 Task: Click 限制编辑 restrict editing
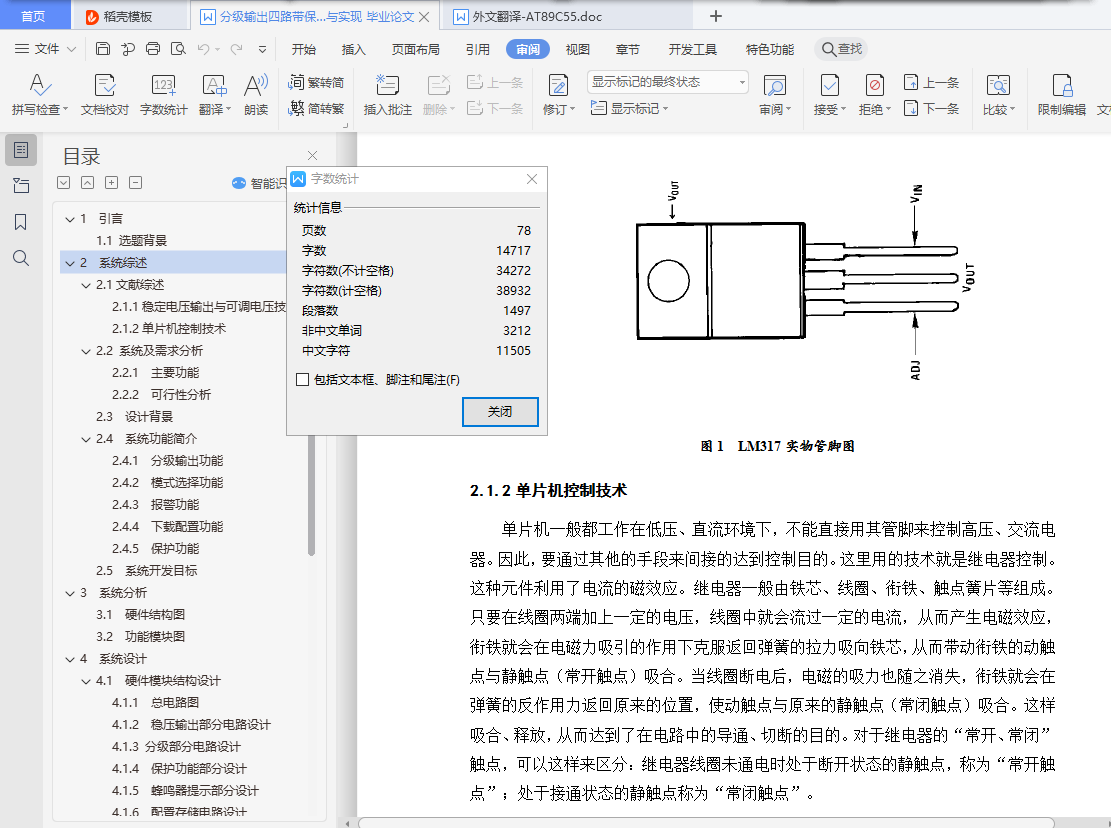[1061, 94]
